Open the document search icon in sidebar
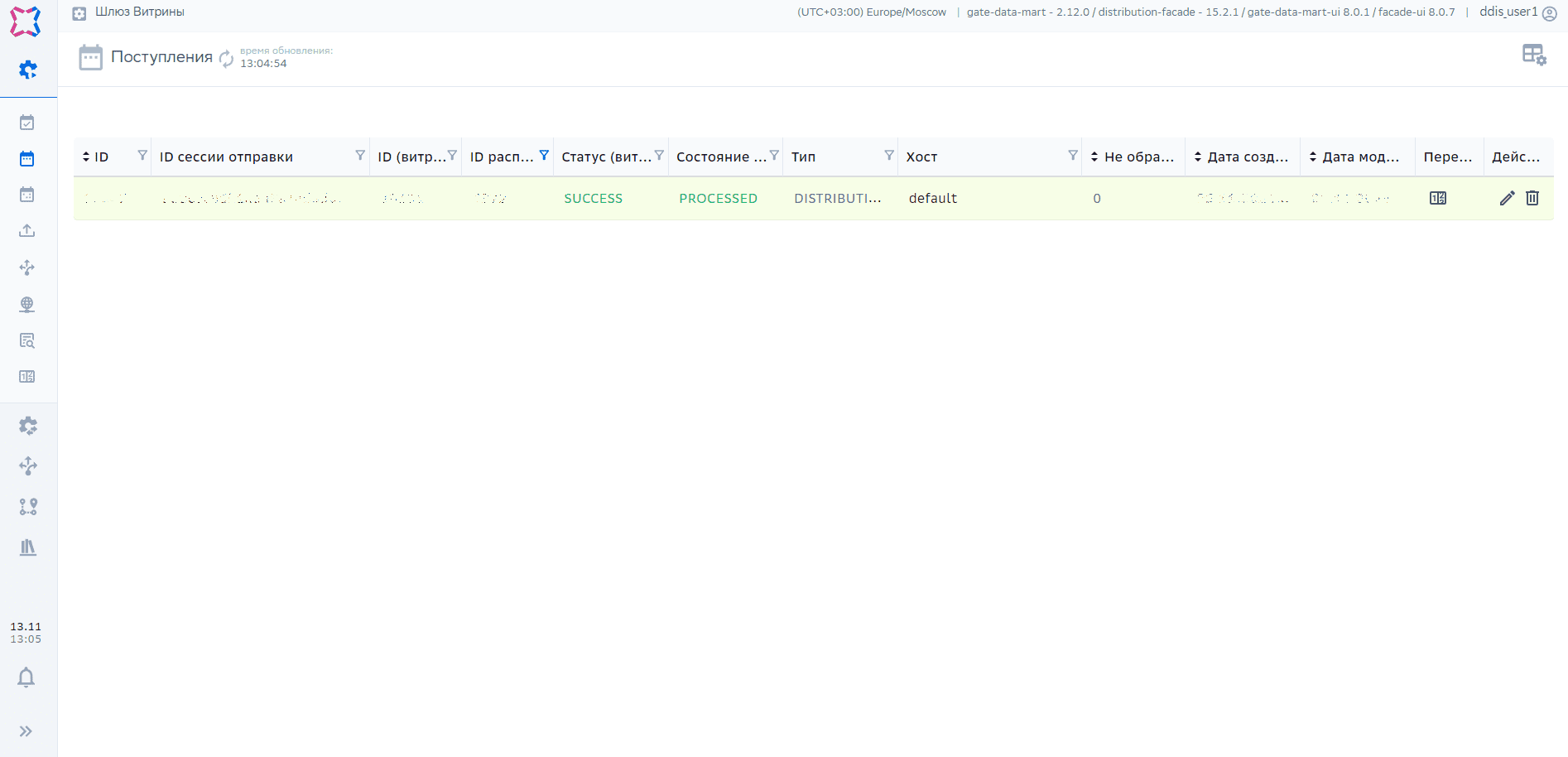Viewport: 1568px width, 757px height. point(27,340)
